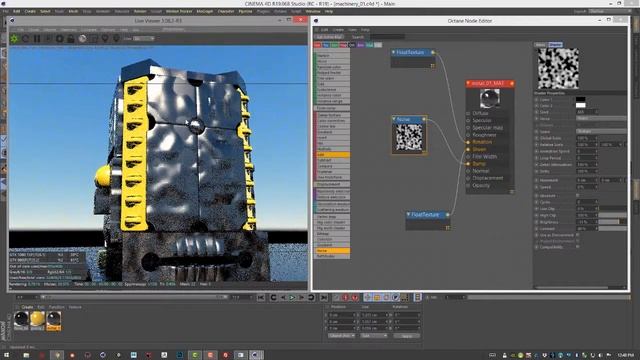Open File Explorer from the taskbar
Image resolution: width=640 pixels, height=360 pixels.
[x=26, y=355]
